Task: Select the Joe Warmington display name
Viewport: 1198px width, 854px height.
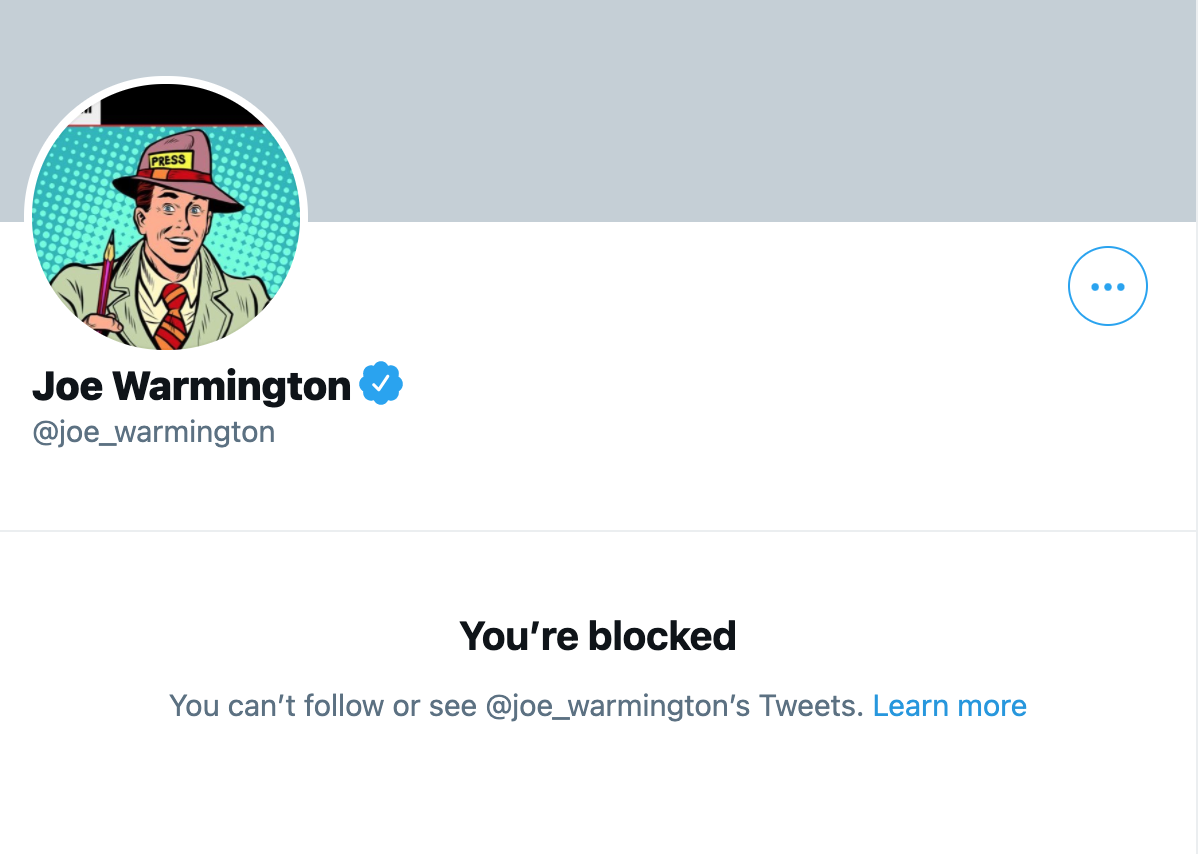Action: 192,386
